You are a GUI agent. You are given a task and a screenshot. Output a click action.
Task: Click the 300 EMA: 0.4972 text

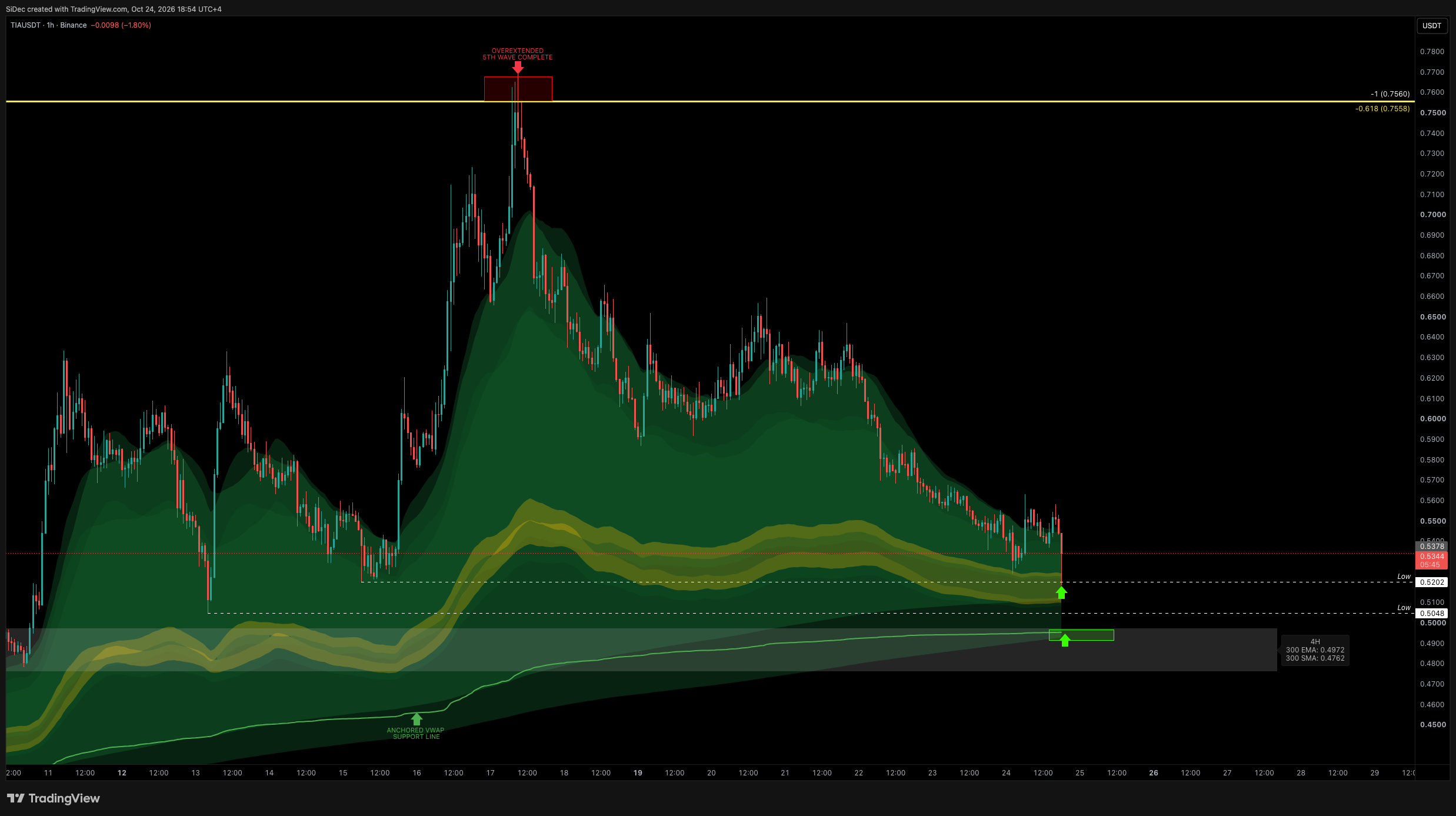pos(1315,650)
